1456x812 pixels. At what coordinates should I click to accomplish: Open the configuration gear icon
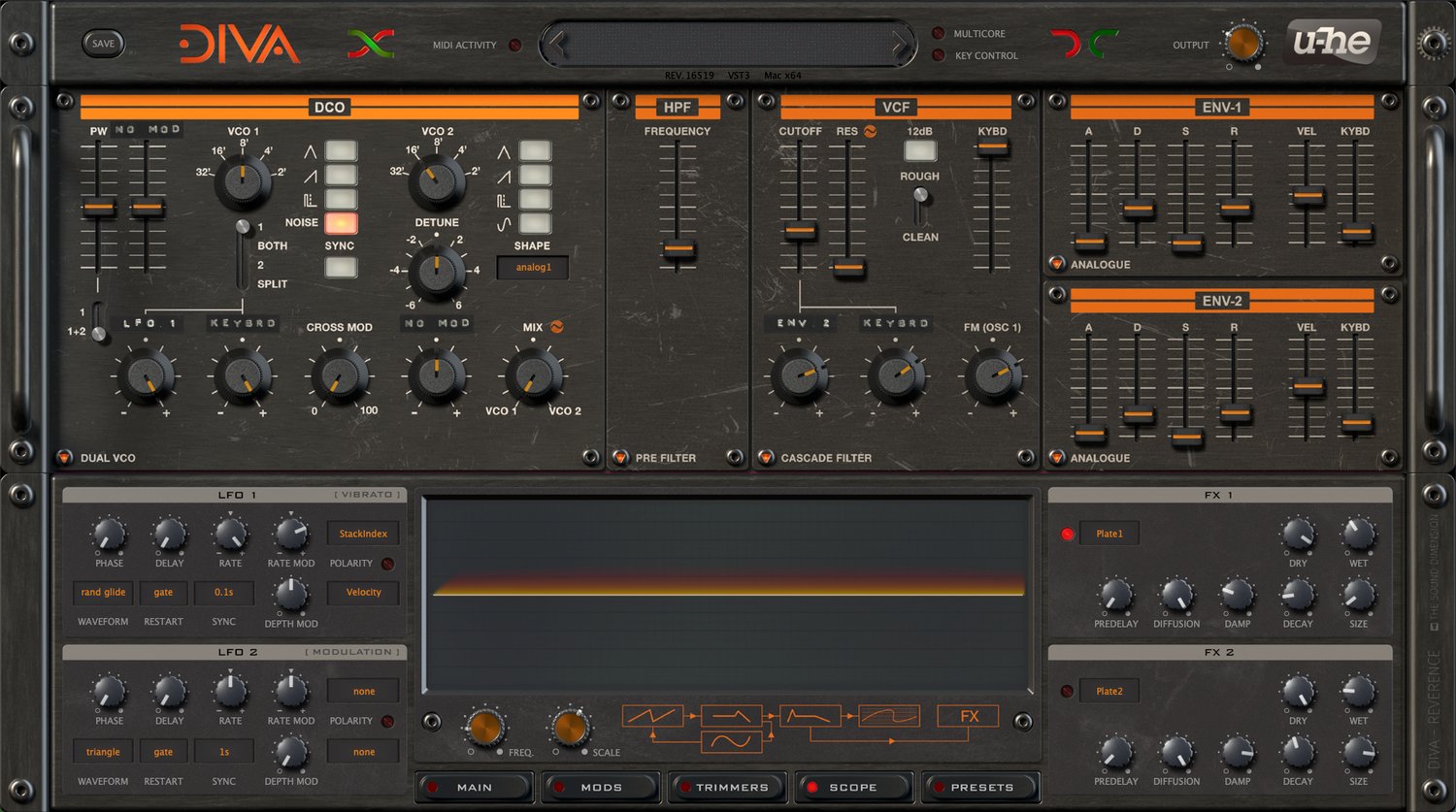click(1432, 43)
